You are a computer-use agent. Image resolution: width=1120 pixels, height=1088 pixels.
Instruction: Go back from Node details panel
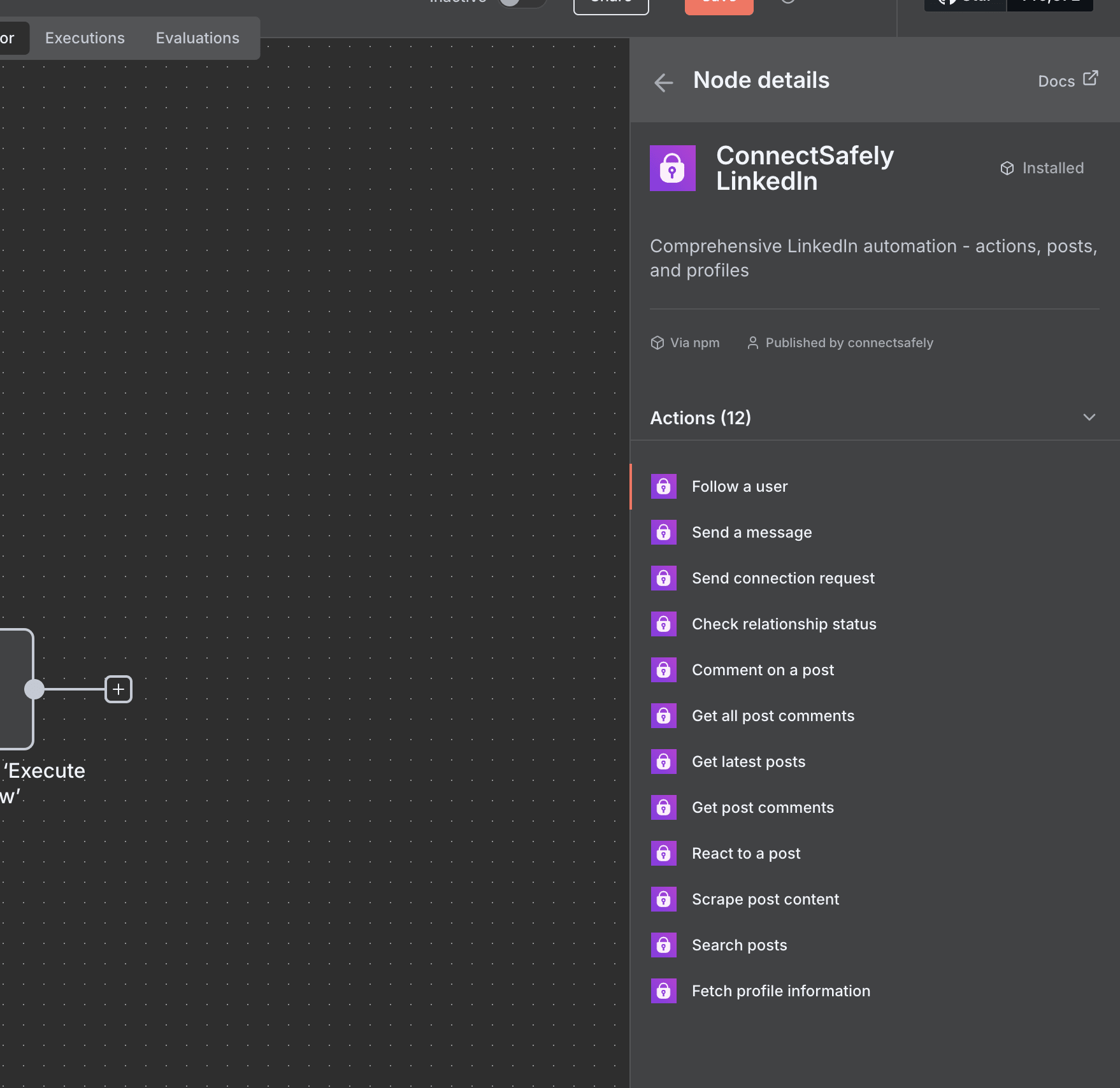point(664,83)
